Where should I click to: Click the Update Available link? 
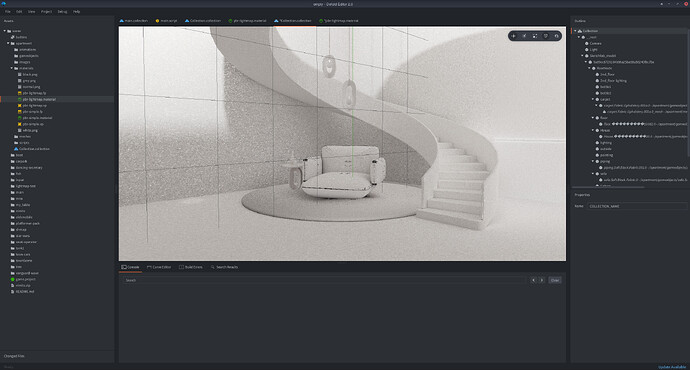click(x=672, y=366)
